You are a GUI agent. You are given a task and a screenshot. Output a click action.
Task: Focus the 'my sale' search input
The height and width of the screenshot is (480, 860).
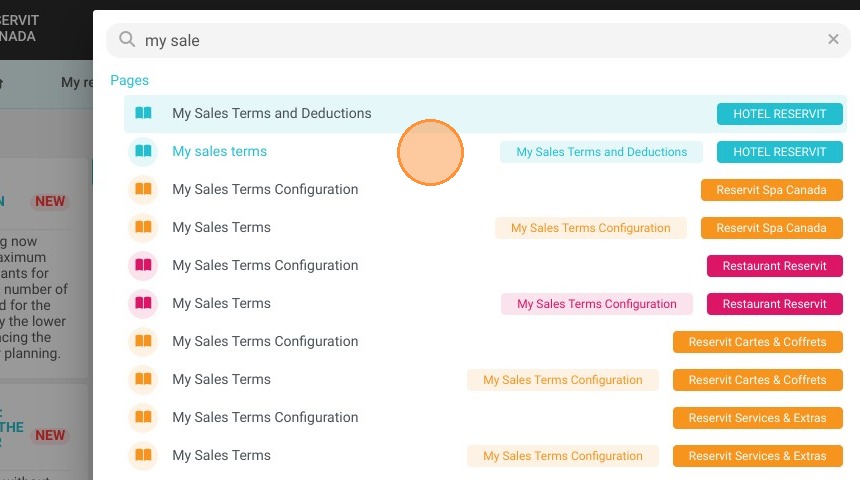click(477, 41)
